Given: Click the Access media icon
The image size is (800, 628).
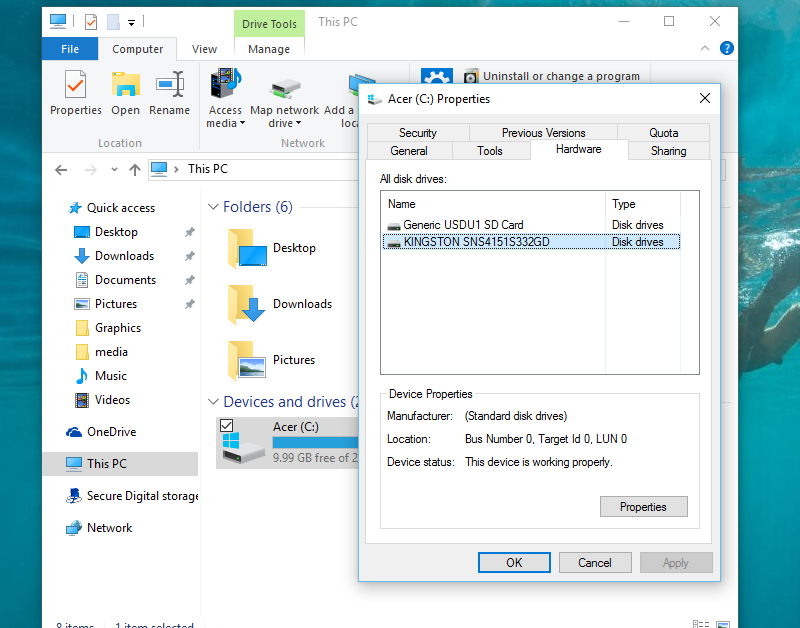Looking at the screenshot, I should (x=225, y=84).
